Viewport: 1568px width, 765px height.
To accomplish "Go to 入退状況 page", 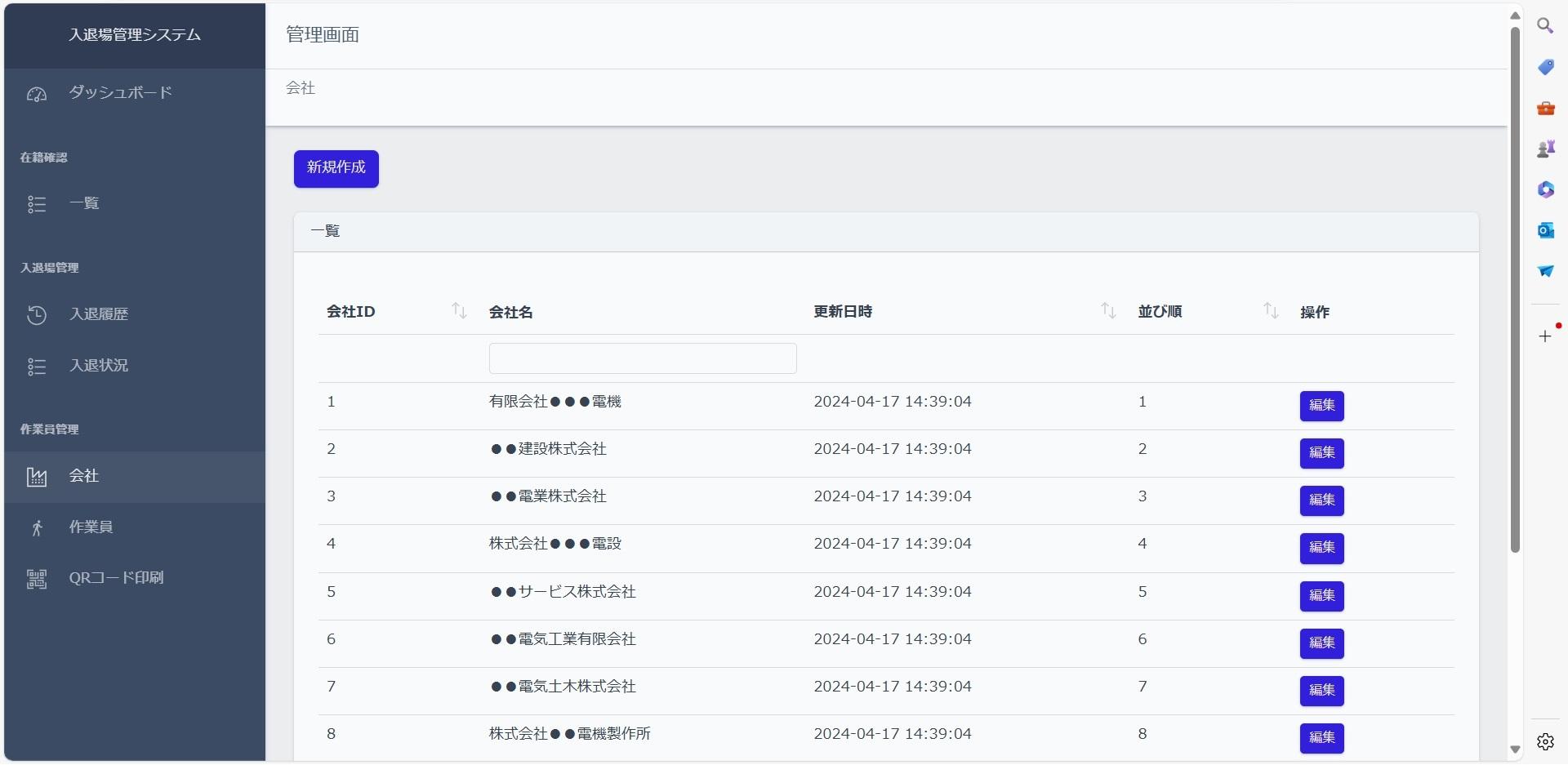I will (135, 366).
